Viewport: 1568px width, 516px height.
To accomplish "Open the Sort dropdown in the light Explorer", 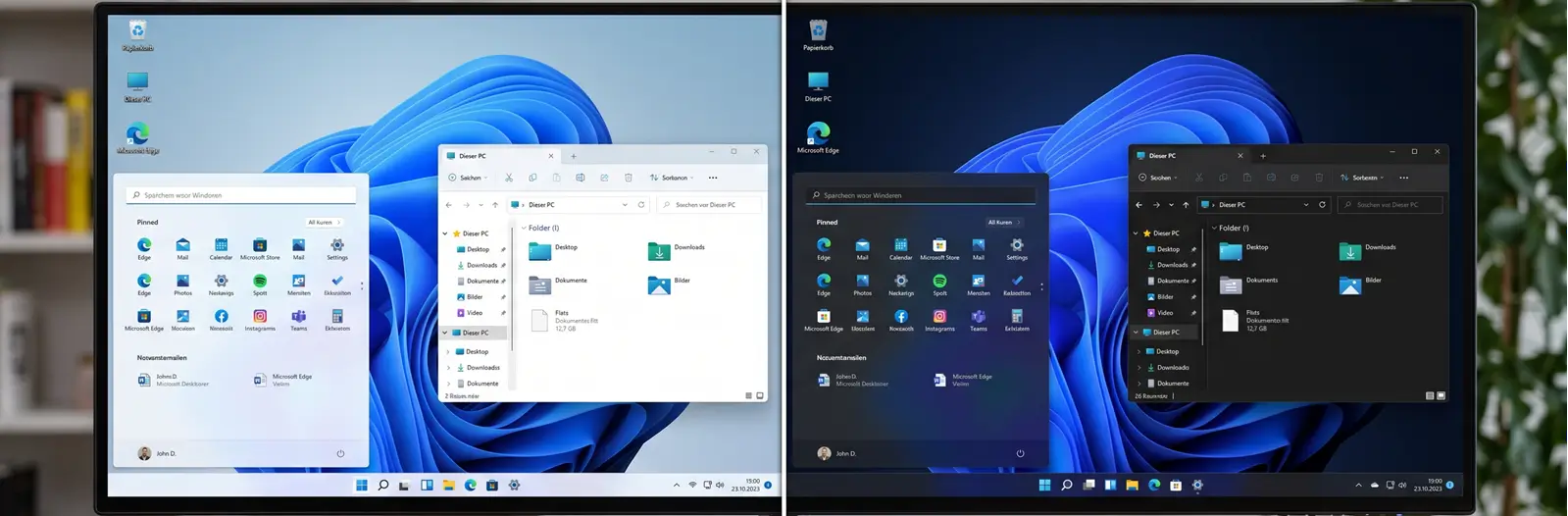I will pyautogui.click(x=672, y=178).
